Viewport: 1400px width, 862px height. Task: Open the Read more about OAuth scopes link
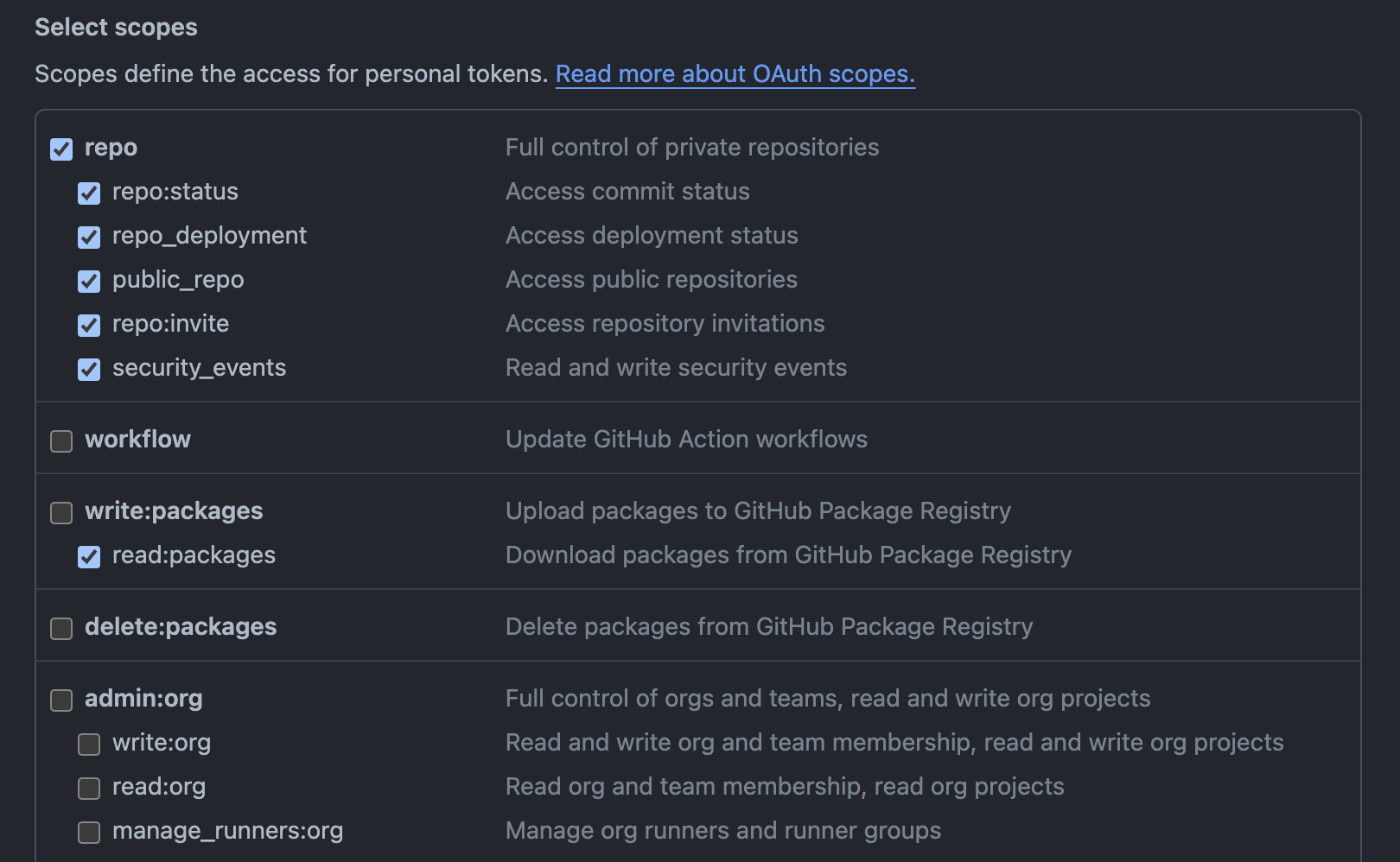tap(735, 74)
